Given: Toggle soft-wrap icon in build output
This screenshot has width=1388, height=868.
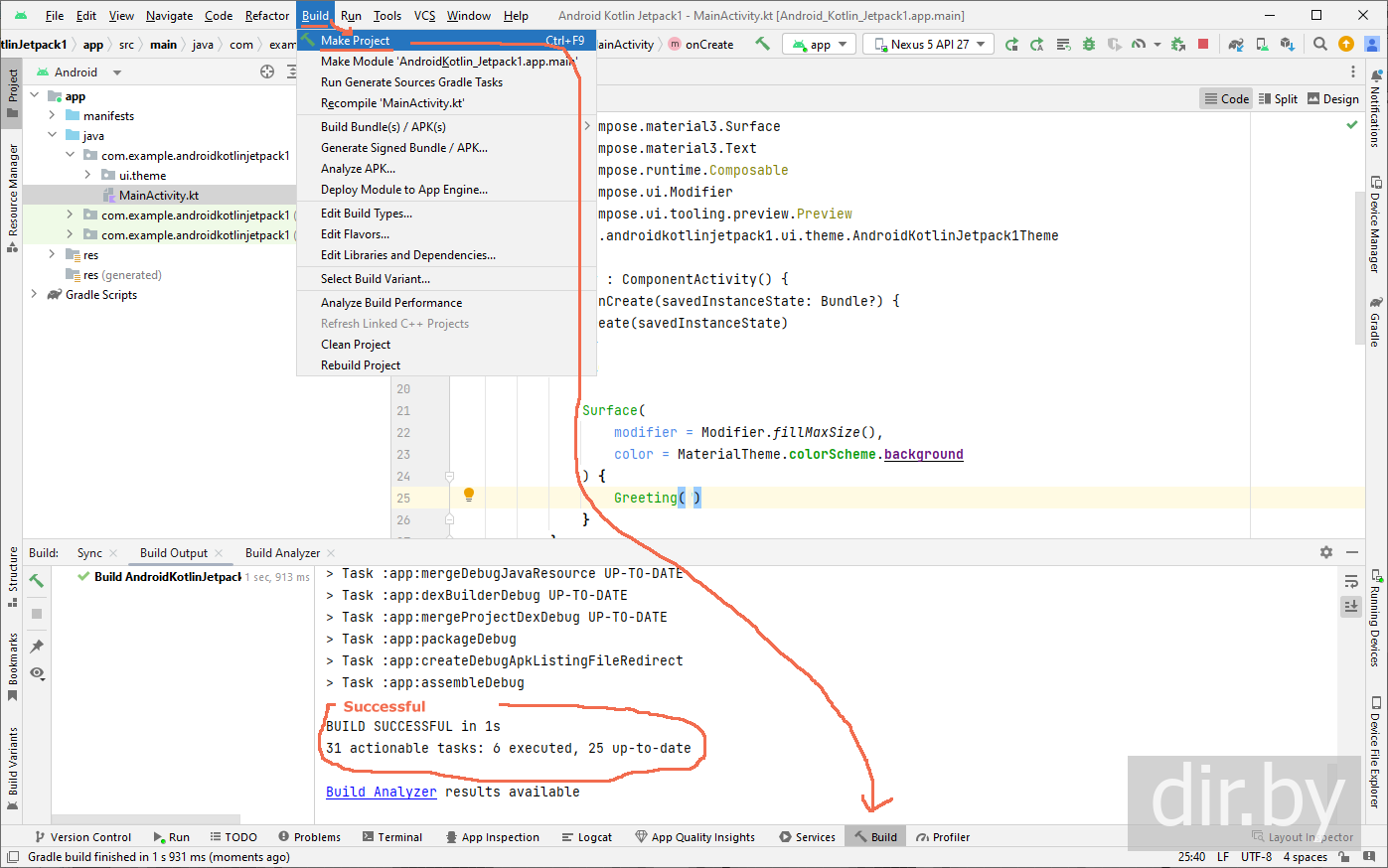Looking at the screenshot, I should (1351, 582).
